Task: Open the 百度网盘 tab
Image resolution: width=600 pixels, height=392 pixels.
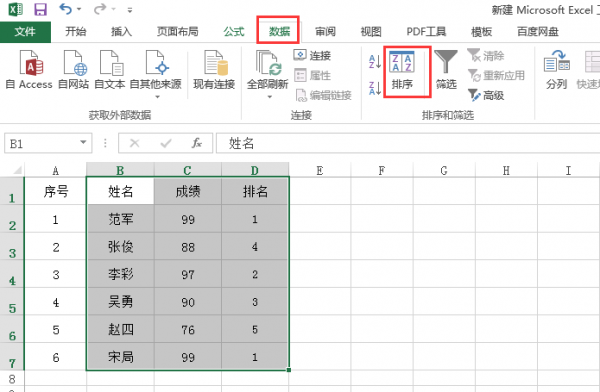Action: tap(538, 31)
